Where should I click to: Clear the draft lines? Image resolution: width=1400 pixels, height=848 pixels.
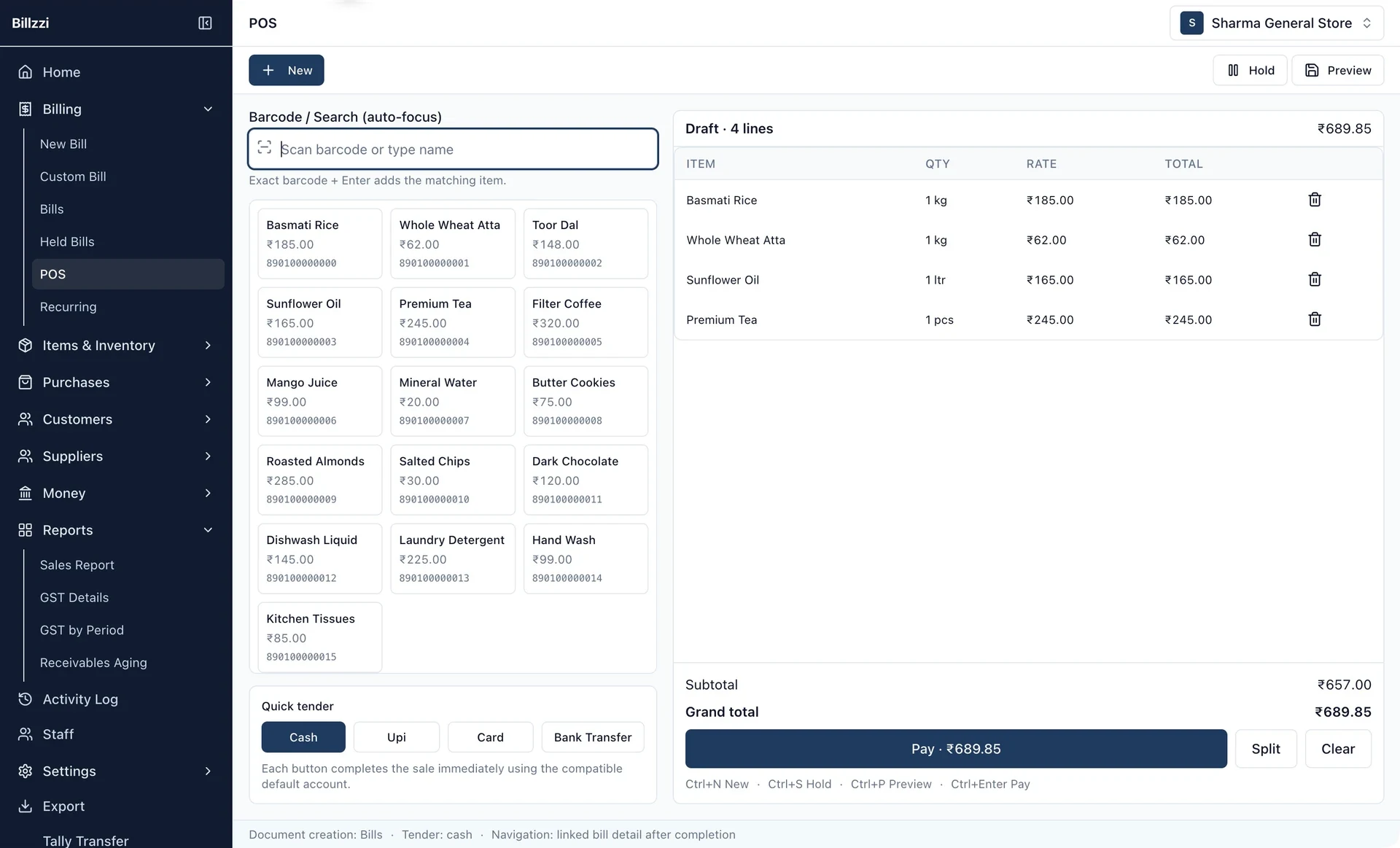(x=1338, y=749)
